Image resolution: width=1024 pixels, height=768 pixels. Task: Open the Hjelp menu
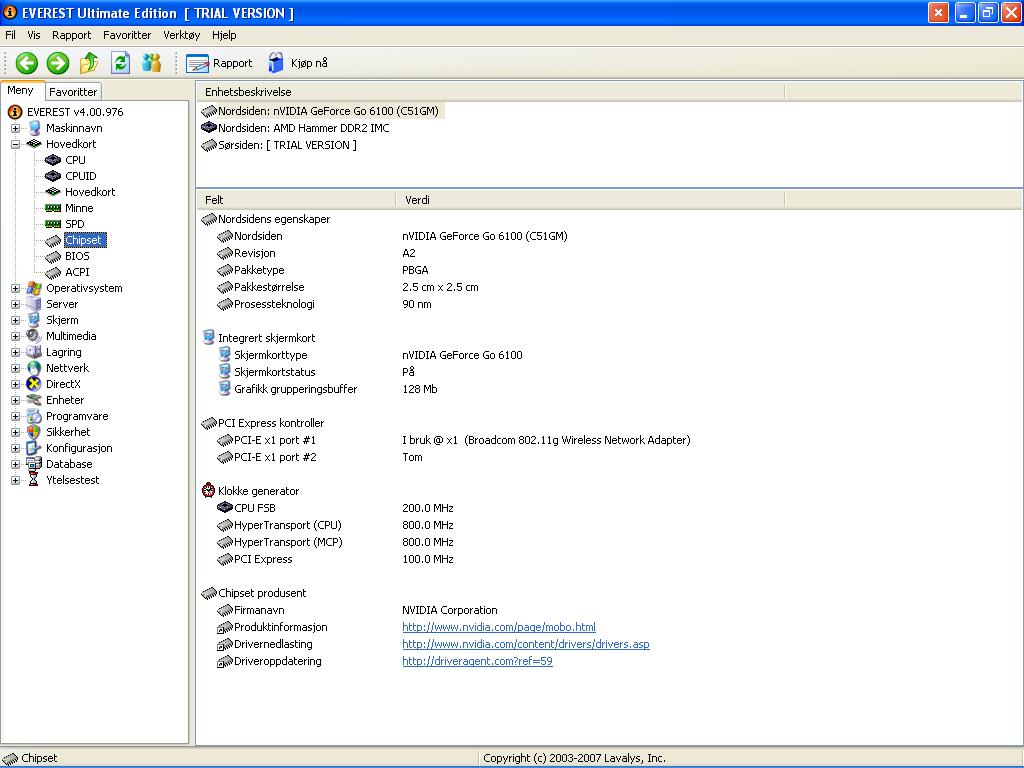pos(224,35)
